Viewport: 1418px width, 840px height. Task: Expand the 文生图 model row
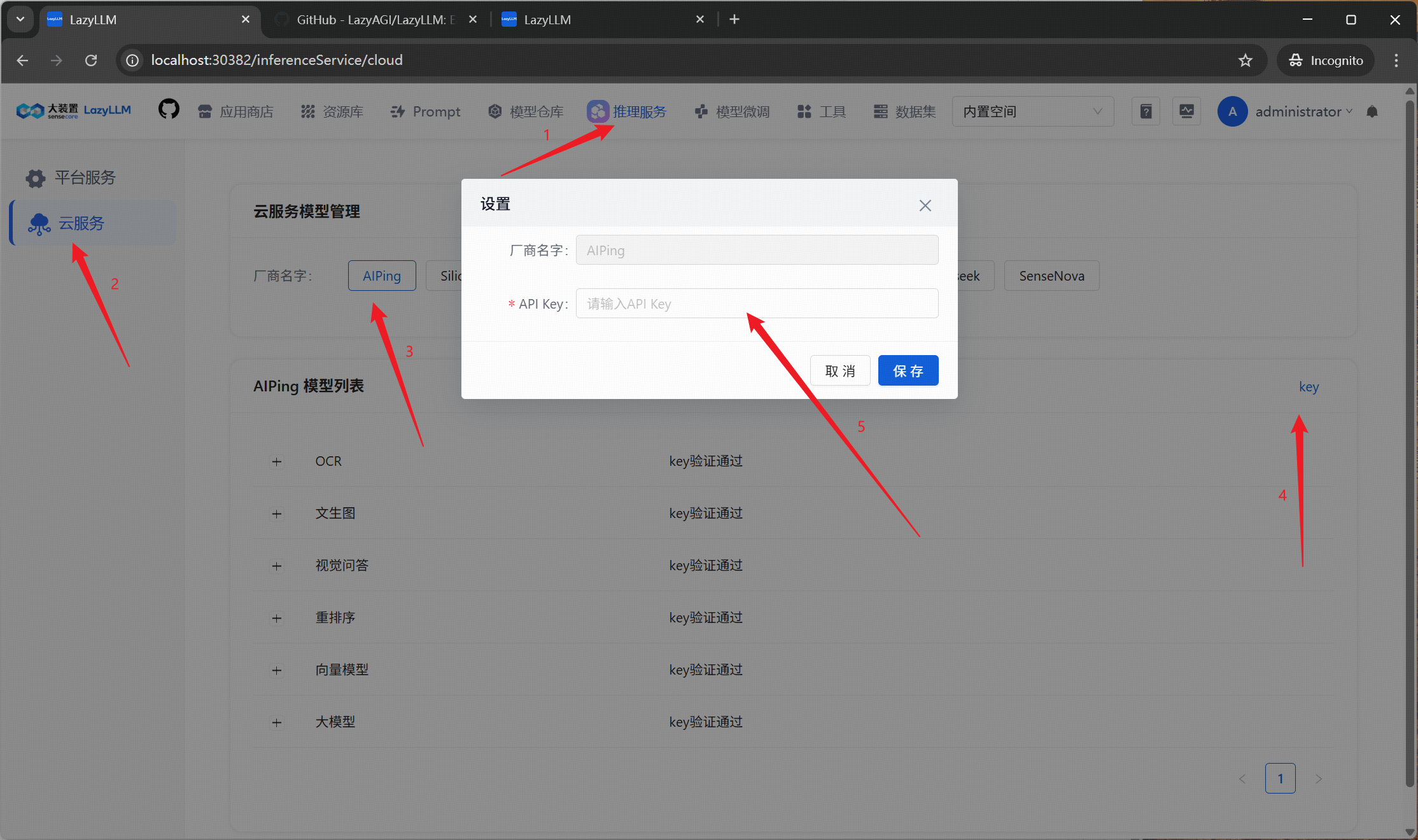click(277, 514)
